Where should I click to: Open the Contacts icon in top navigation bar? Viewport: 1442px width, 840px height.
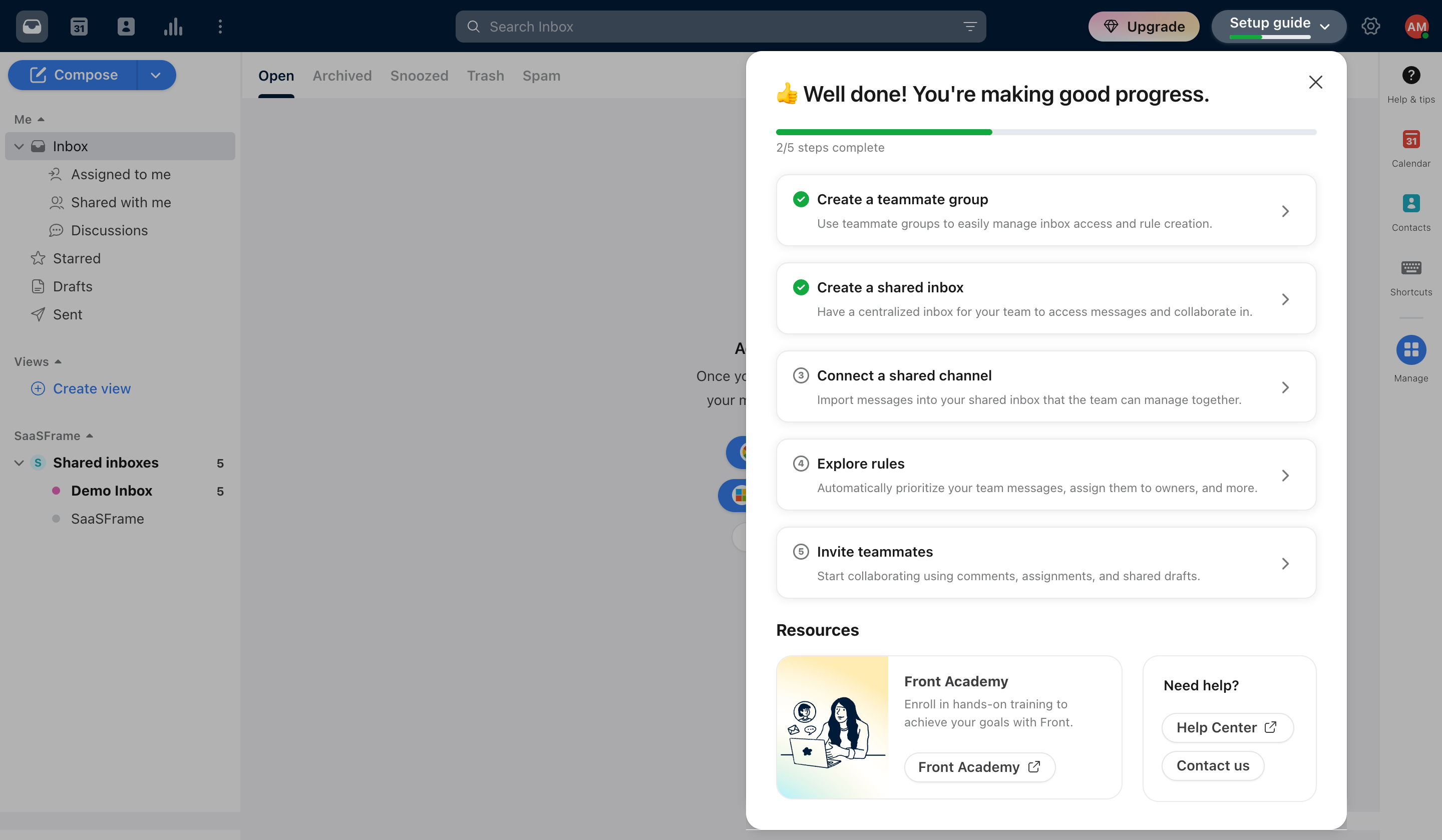coord(126,27)
